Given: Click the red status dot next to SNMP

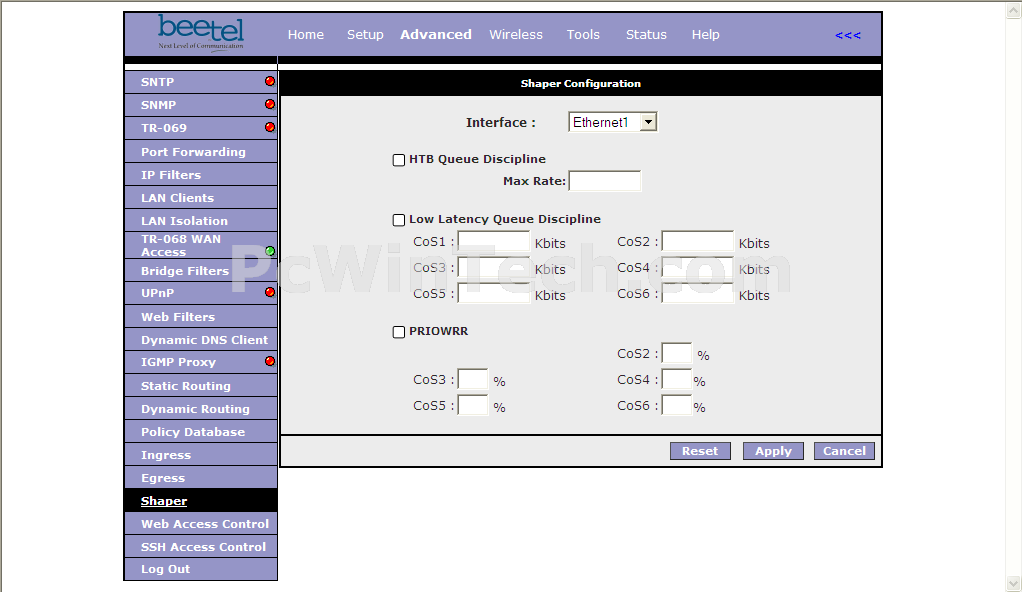Looking at the screenshot, I should 270,104.
